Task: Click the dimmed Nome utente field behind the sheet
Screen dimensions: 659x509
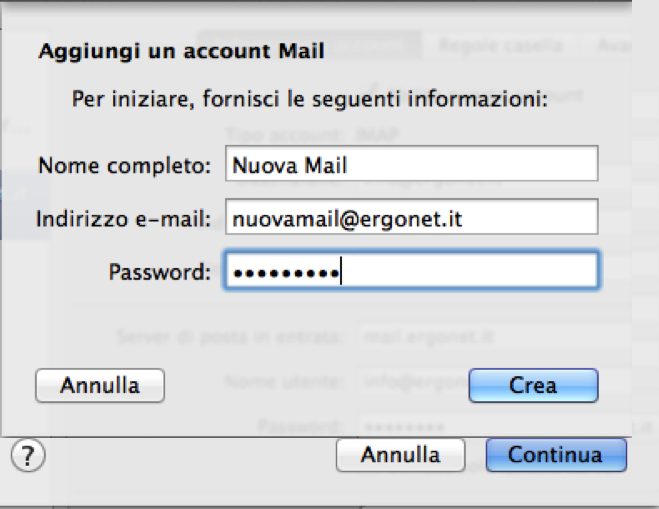Action: (x=412, y=381)
